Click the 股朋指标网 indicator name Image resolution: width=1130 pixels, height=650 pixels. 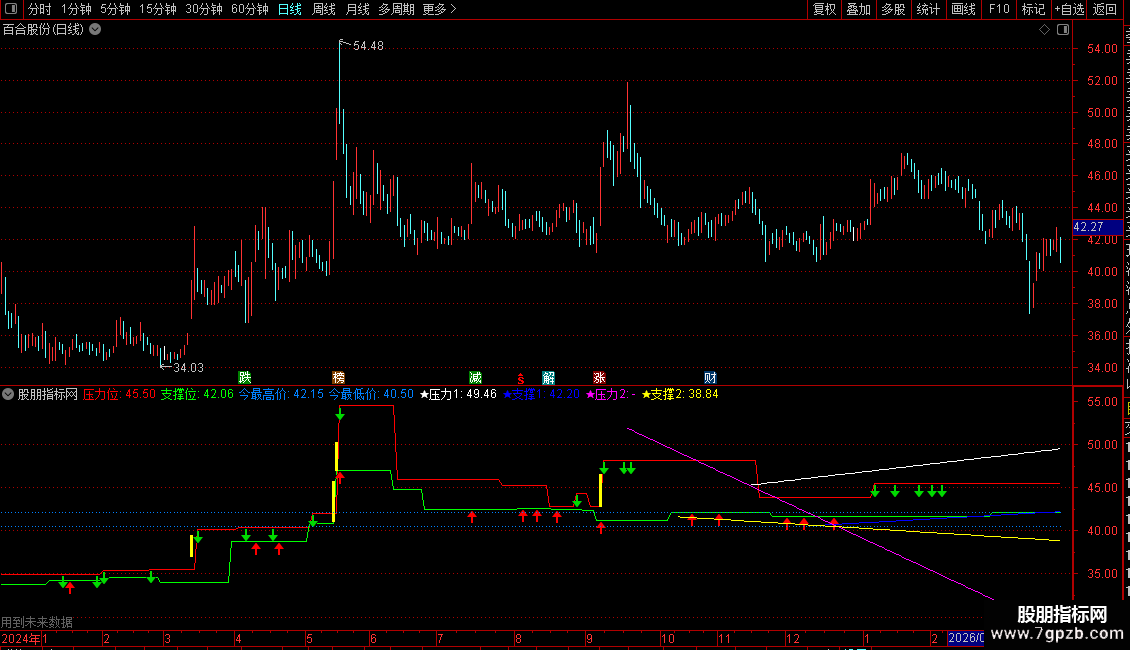[x=48, y=394]
